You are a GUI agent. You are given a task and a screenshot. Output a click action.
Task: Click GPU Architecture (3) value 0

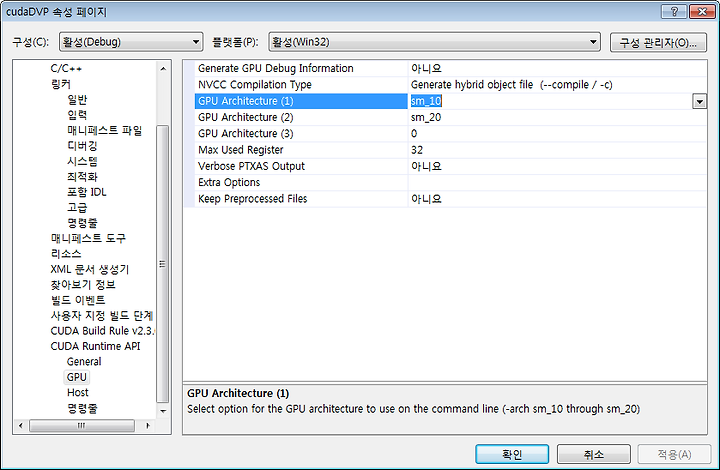[x=557, y=134]
